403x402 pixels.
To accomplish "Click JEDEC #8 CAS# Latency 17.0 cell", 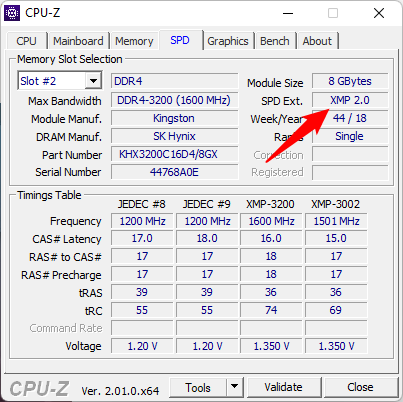I will click(142, 238).
